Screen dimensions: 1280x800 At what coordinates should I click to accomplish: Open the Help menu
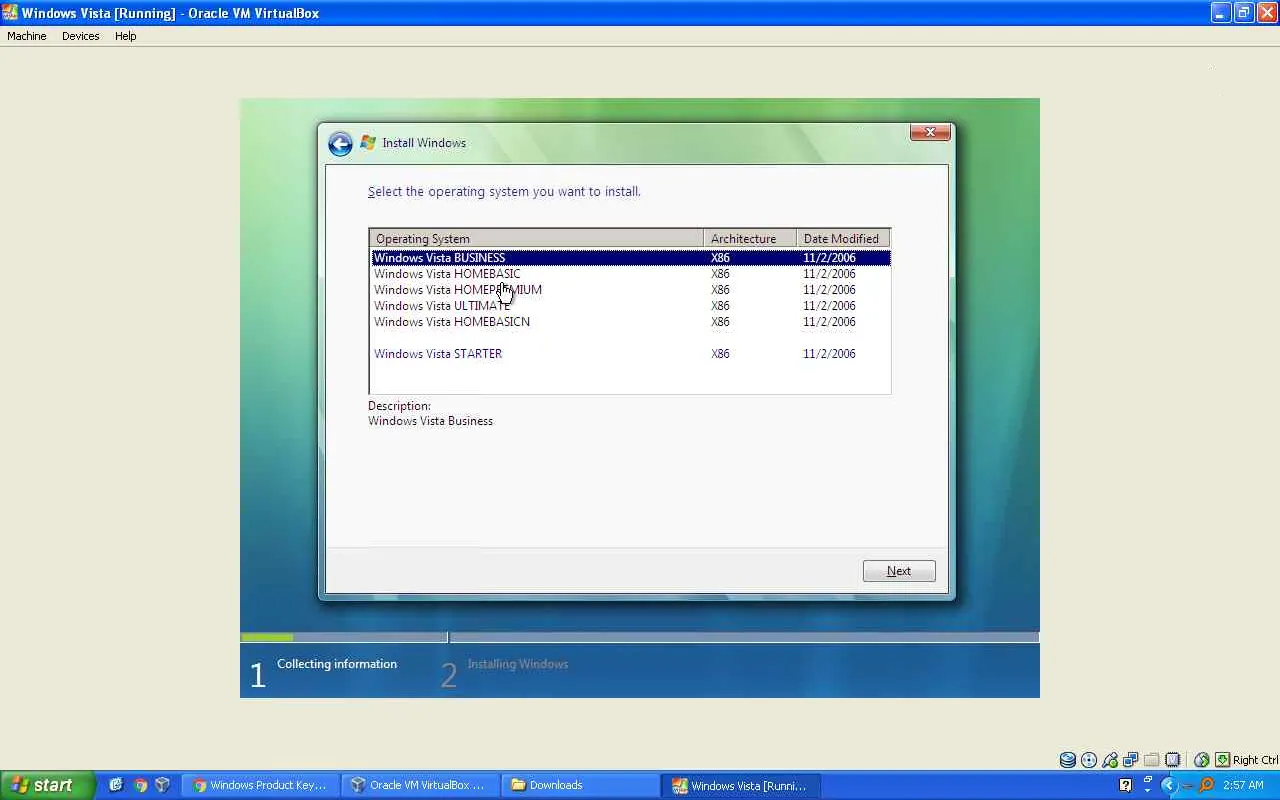[x=125, y=36]
